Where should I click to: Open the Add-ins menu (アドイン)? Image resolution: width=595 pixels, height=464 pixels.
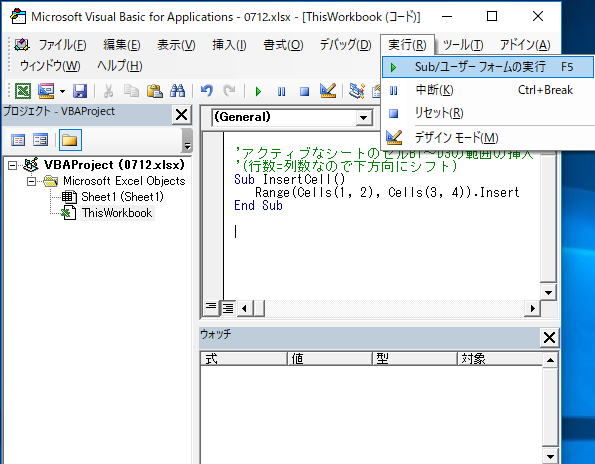tap(525, 45)
